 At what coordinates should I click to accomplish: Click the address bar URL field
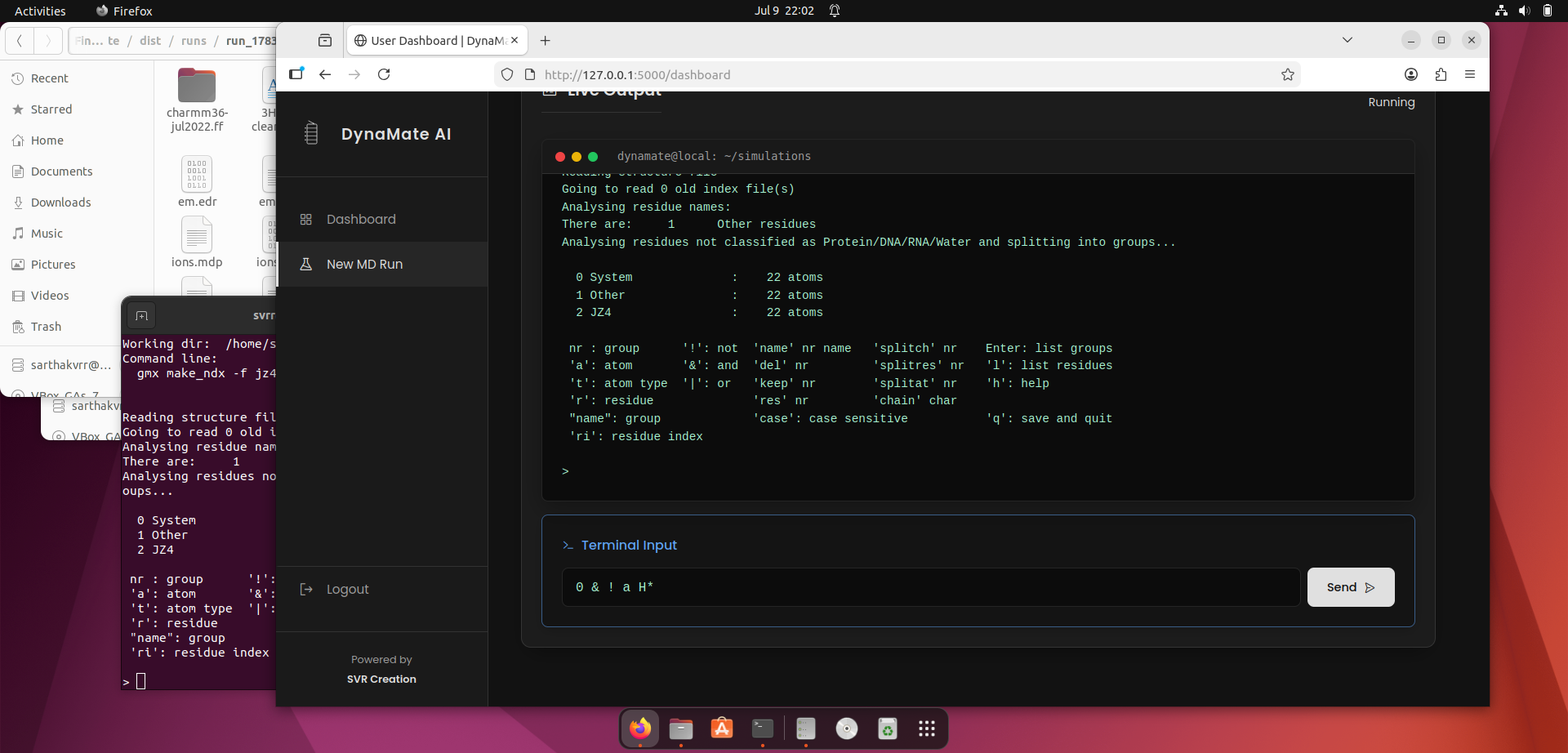[898, 74]
